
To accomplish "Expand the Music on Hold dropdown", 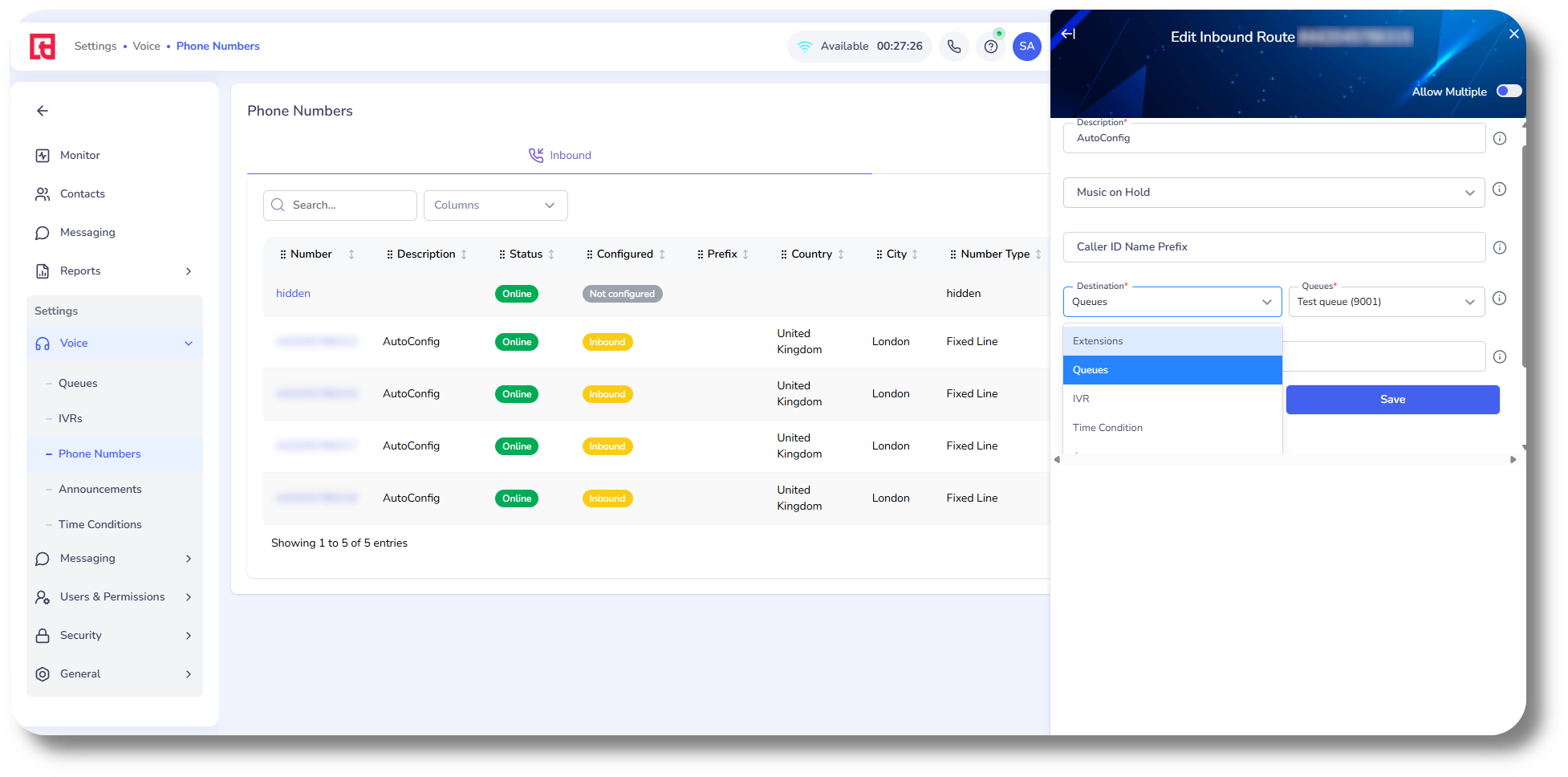I will pos(1273,193).
